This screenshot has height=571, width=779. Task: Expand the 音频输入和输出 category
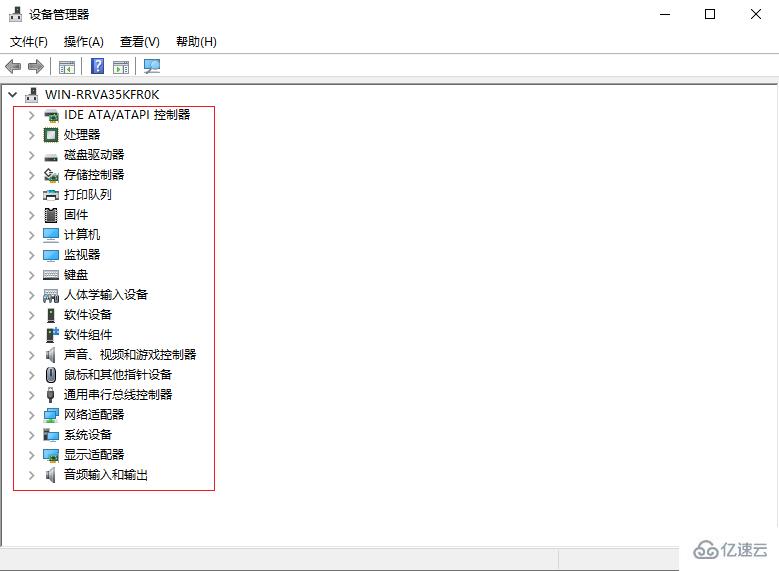31,475
